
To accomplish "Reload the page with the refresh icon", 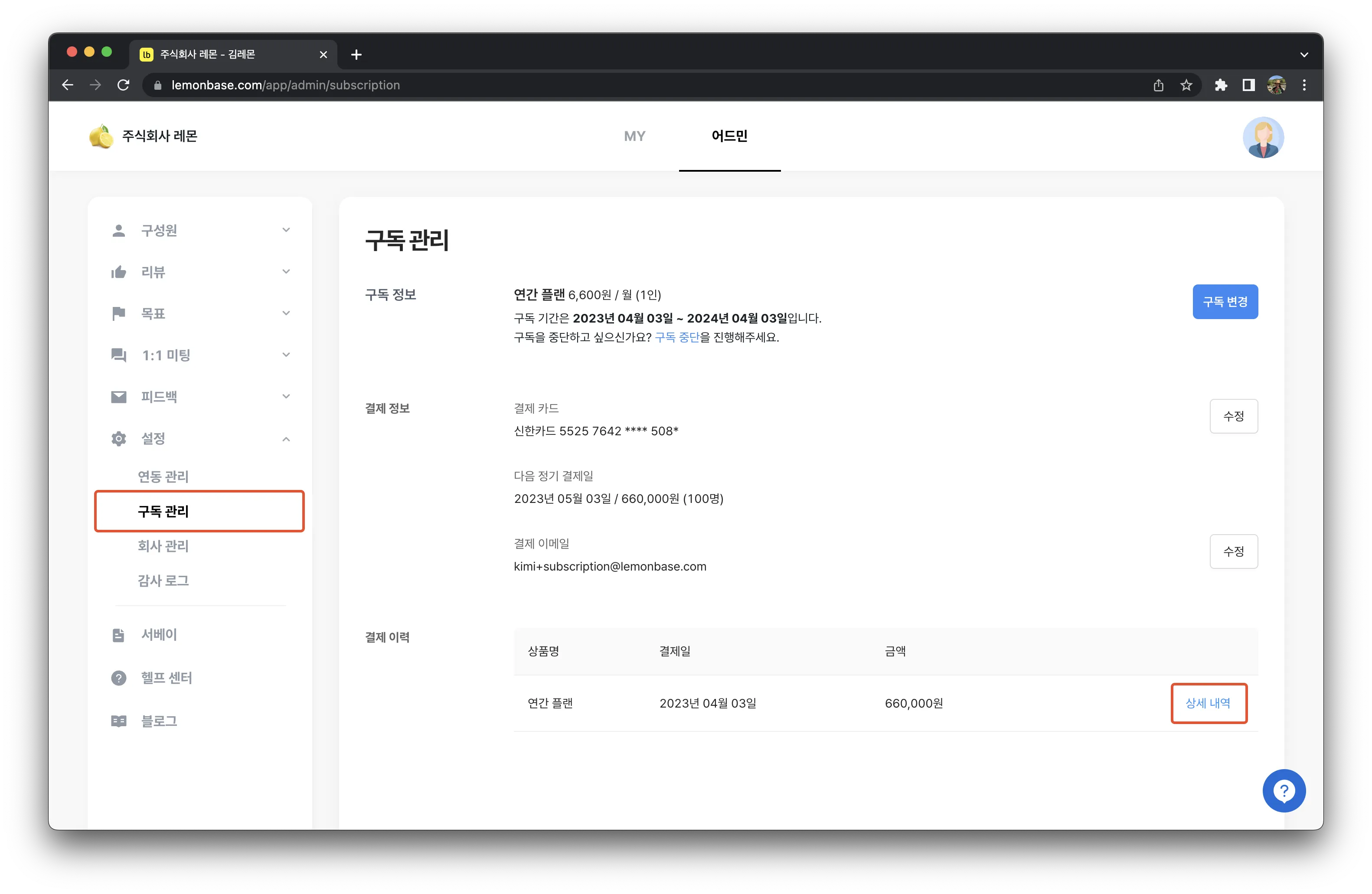I will (x=123, y=85).
